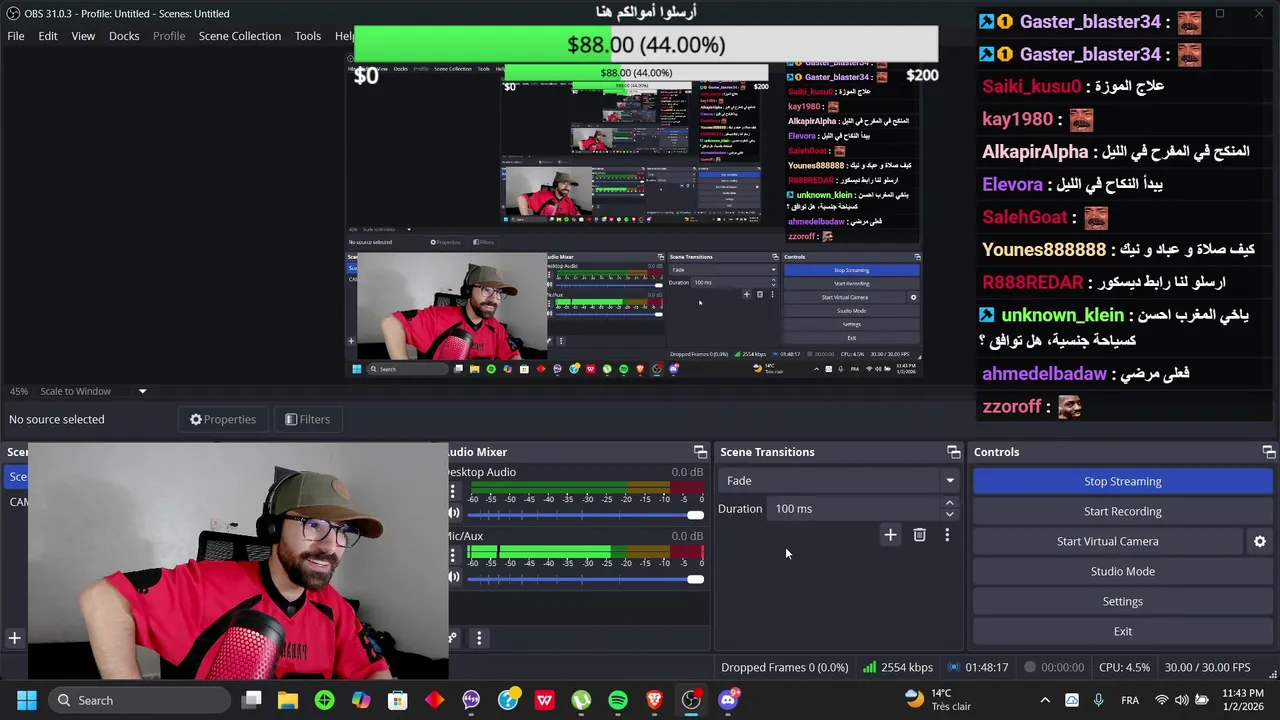Show hidden system tray icons chevron
The height and width of the screenshot is (720, 1280).
coord(1045,700)
